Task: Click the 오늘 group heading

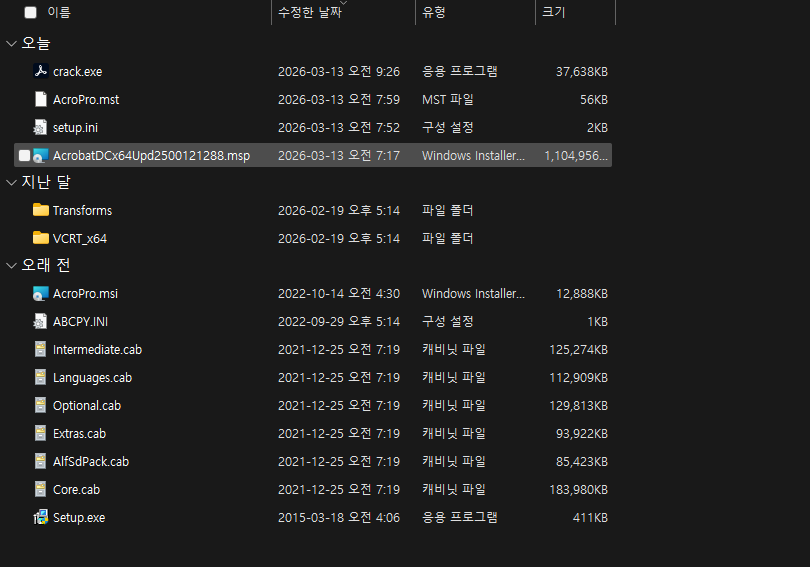Action: point(36,43)
